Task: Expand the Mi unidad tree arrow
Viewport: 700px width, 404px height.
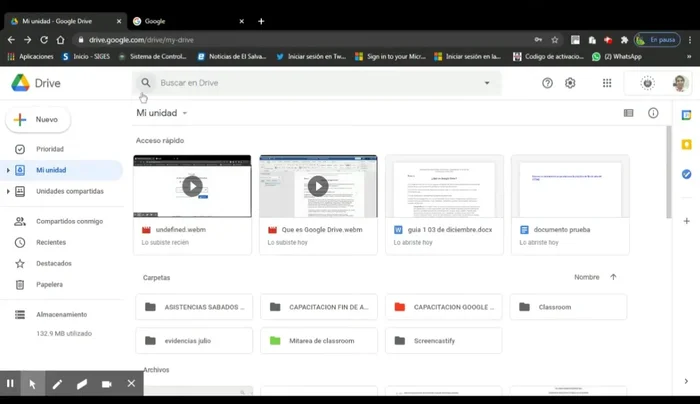Action: click(8, 170)
